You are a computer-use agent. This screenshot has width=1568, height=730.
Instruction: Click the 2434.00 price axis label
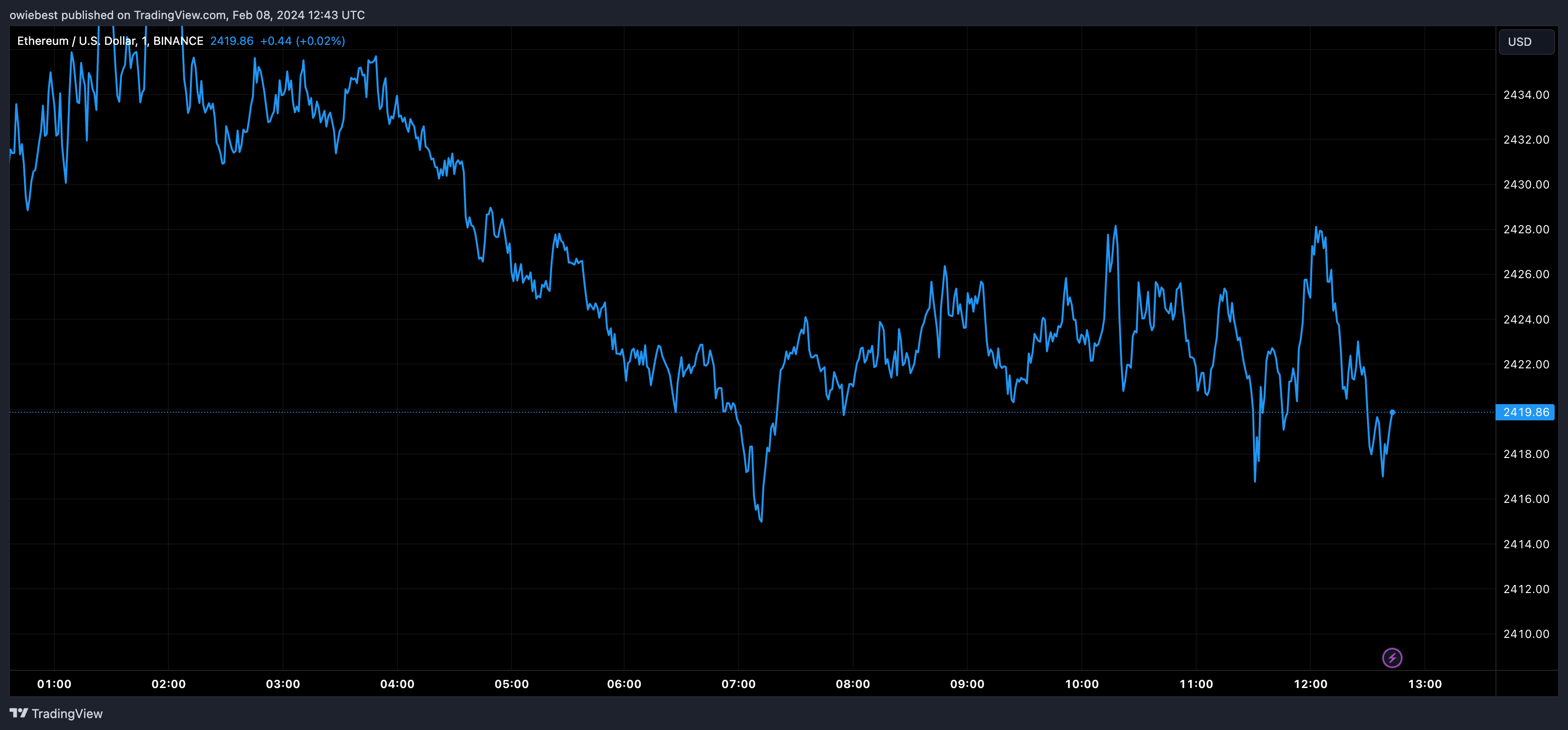[x=1526, y=94]
